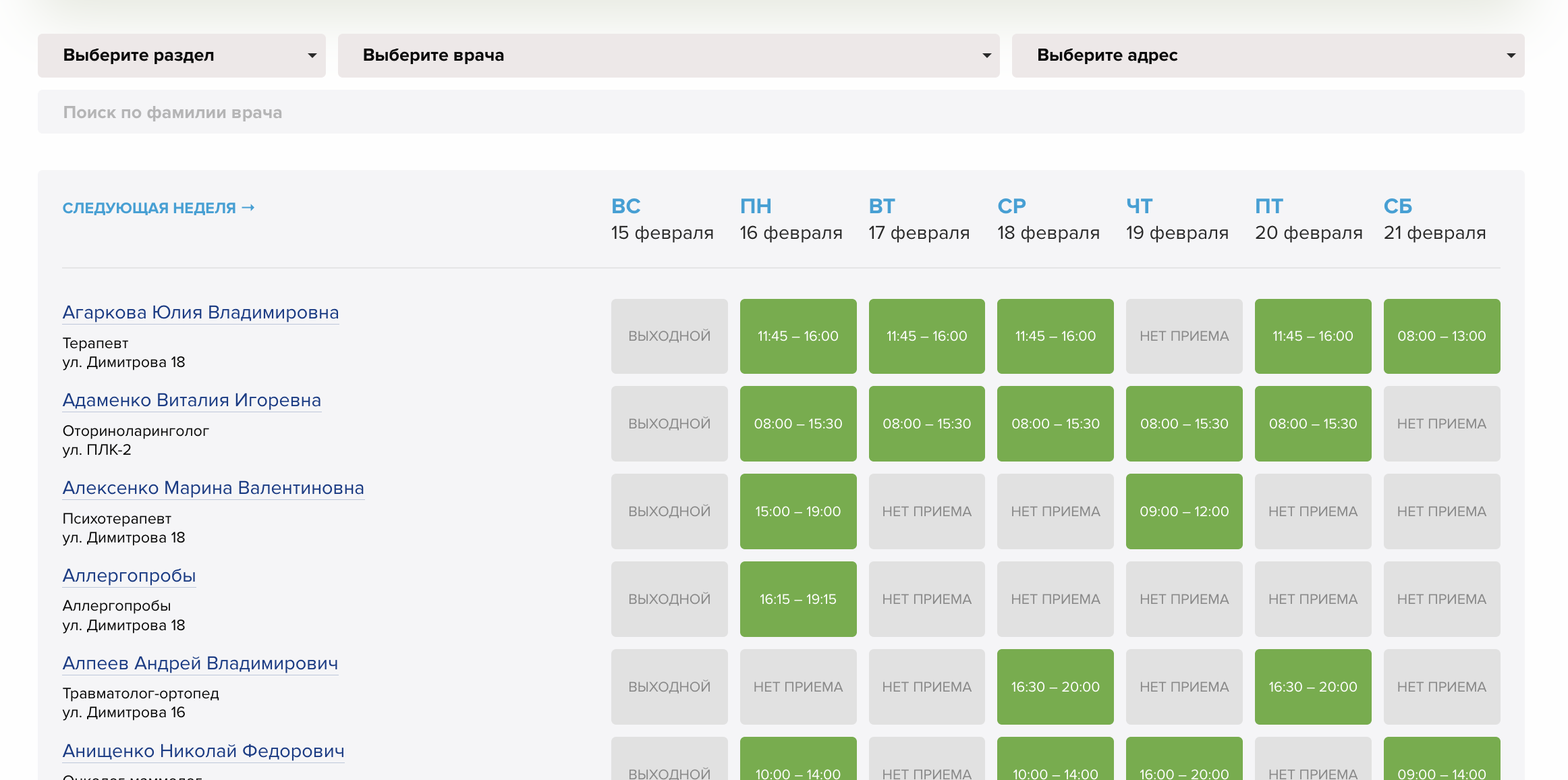This screenshot has height=780, width=1568.
Task: Click the «Выберите раздел» dropdown arrow
Action: (x=312, y=55)
